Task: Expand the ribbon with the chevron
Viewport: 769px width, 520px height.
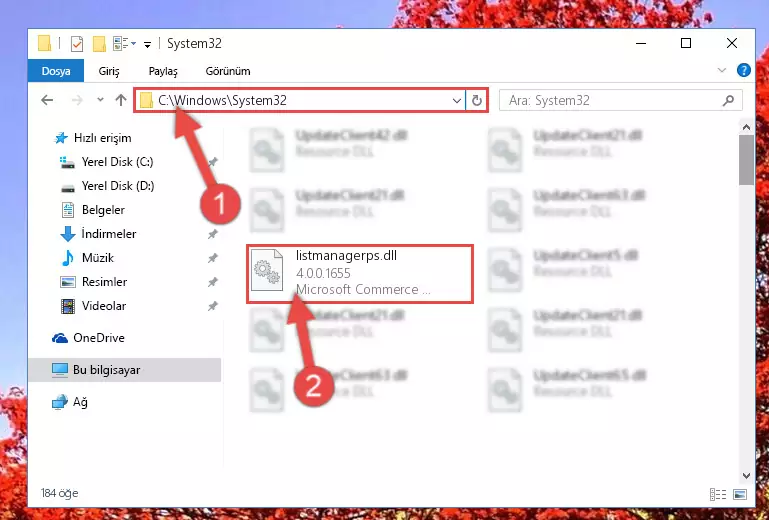Action: tap(722, 71)
